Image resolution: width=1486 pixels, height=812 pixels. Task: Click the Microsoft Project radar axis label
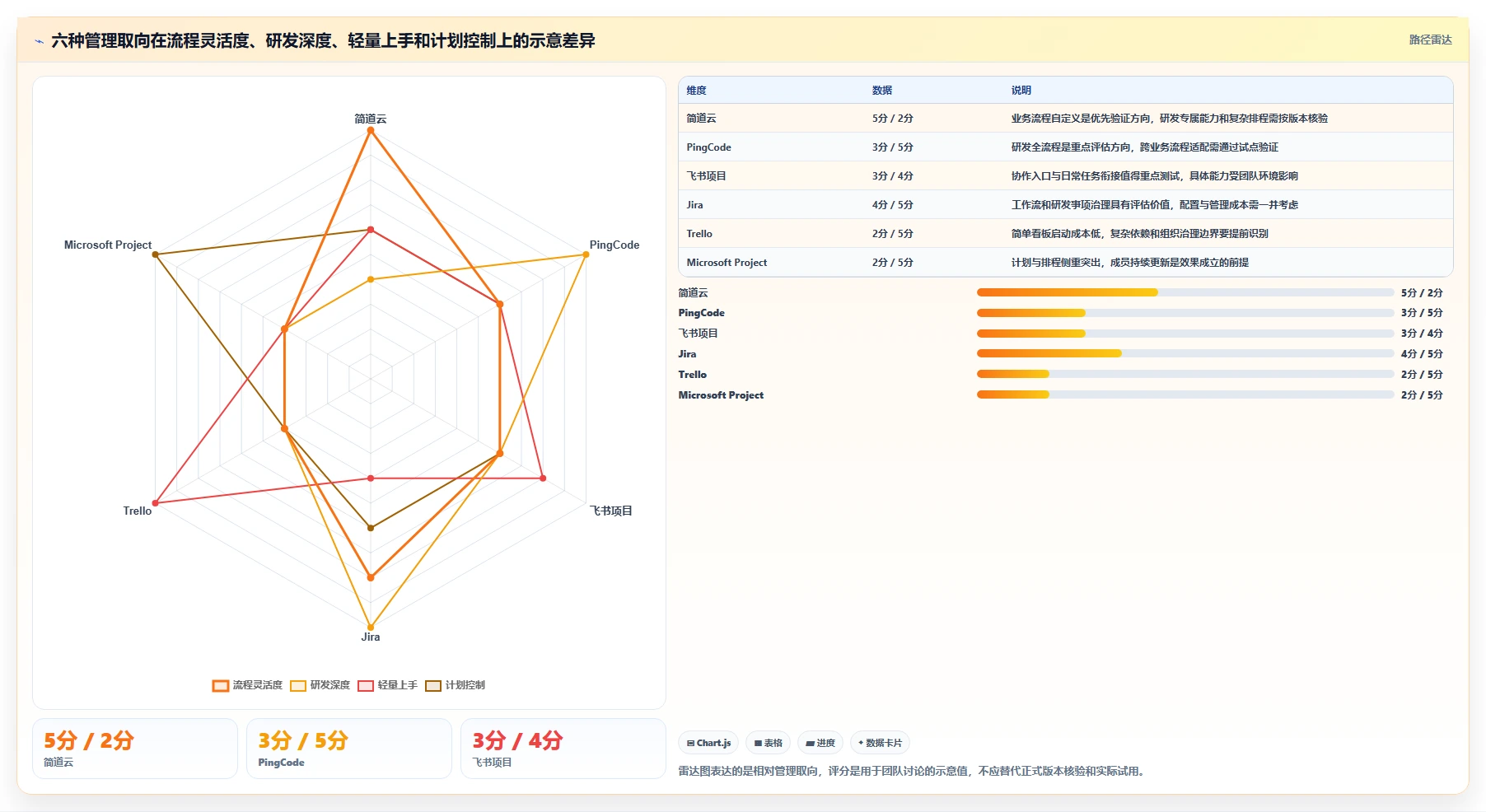108,245
